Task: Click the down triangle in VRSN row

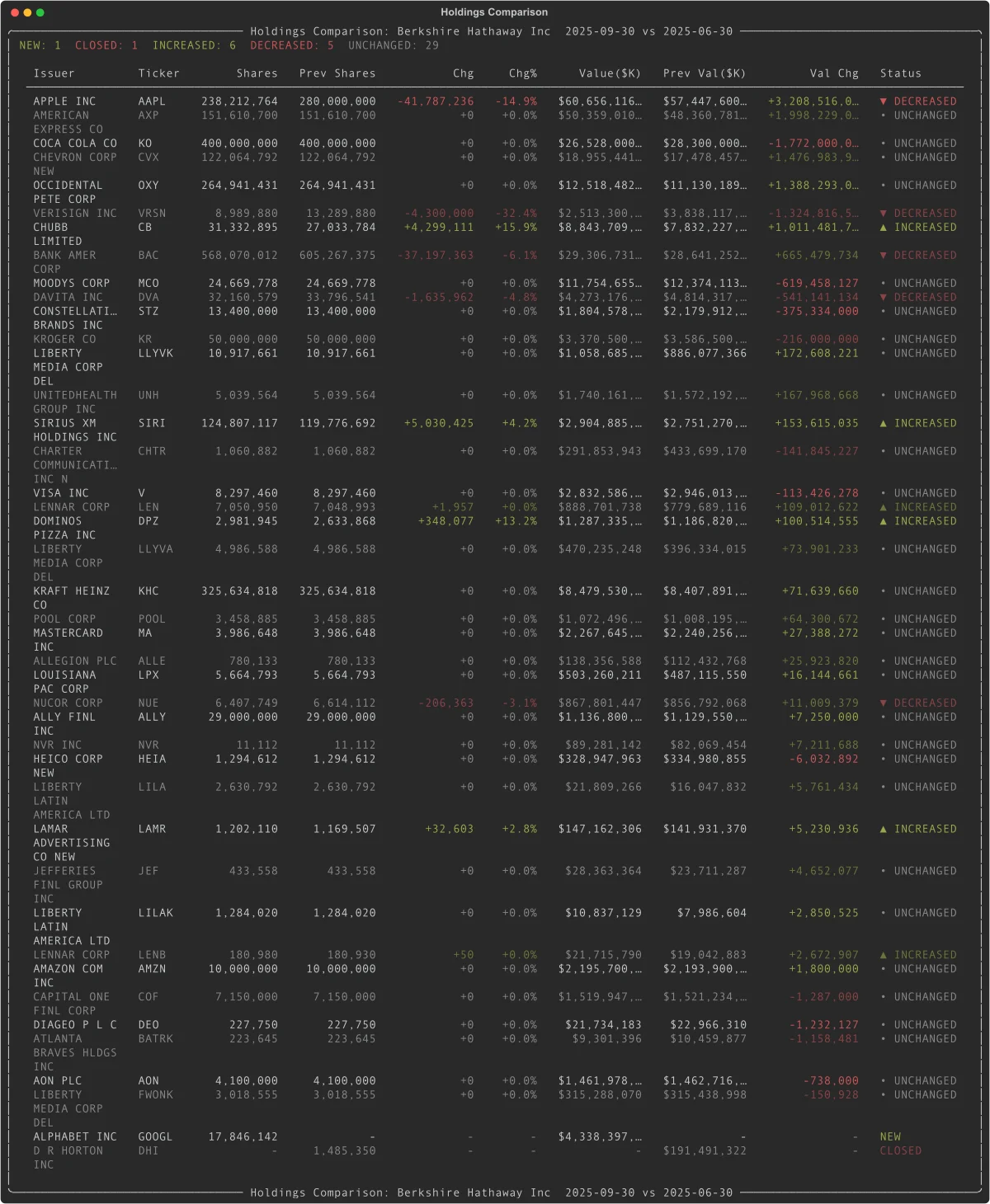Action: tap(884, 214)
